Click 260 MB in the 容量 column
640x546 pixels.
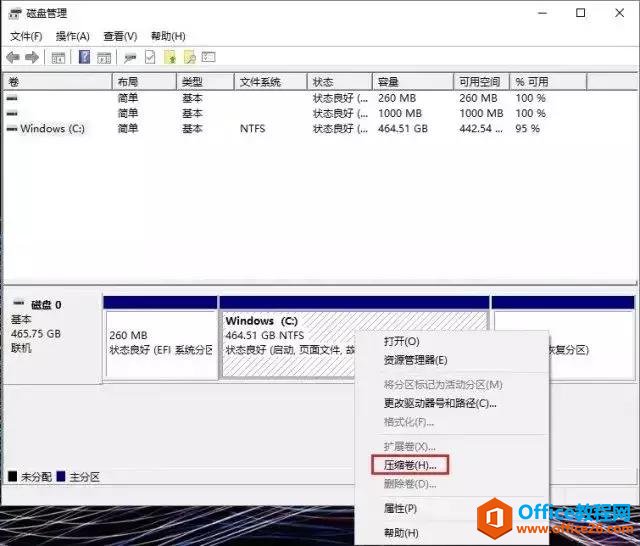pyautogui.click(x=397, y=98)
